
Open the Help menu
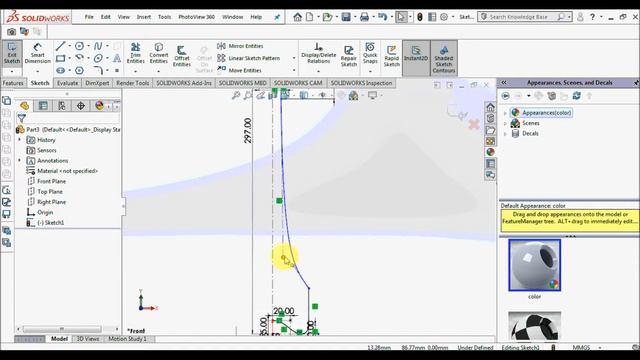(256, 17)
